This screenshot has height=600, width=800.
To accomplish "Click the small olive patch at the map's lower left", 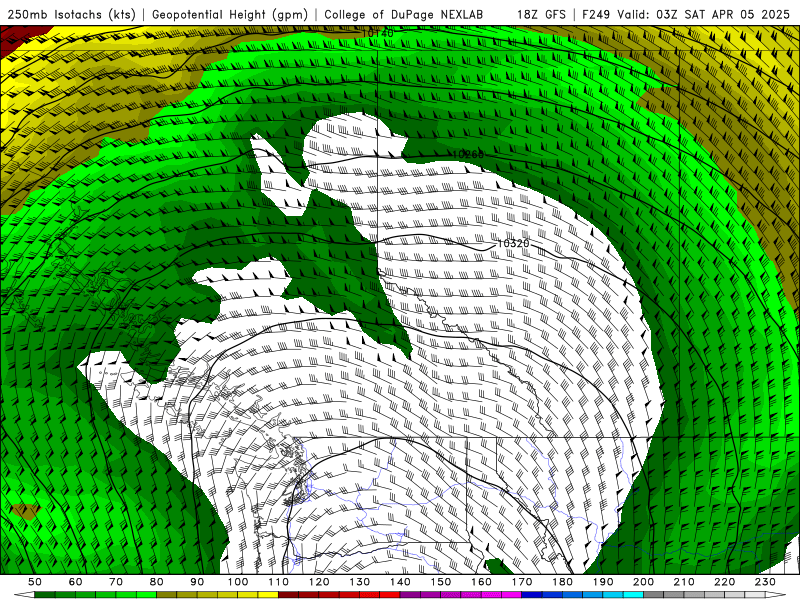I will 26,511.
